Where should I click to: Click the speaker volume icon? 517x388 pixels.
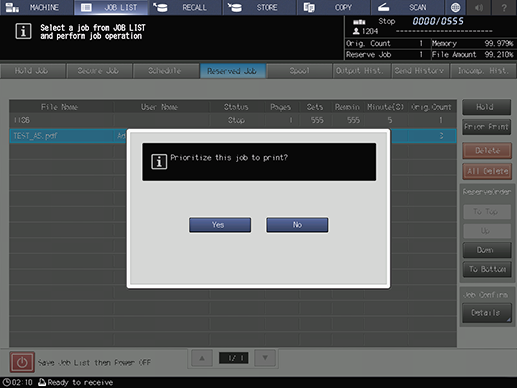[x=479, y=7]
